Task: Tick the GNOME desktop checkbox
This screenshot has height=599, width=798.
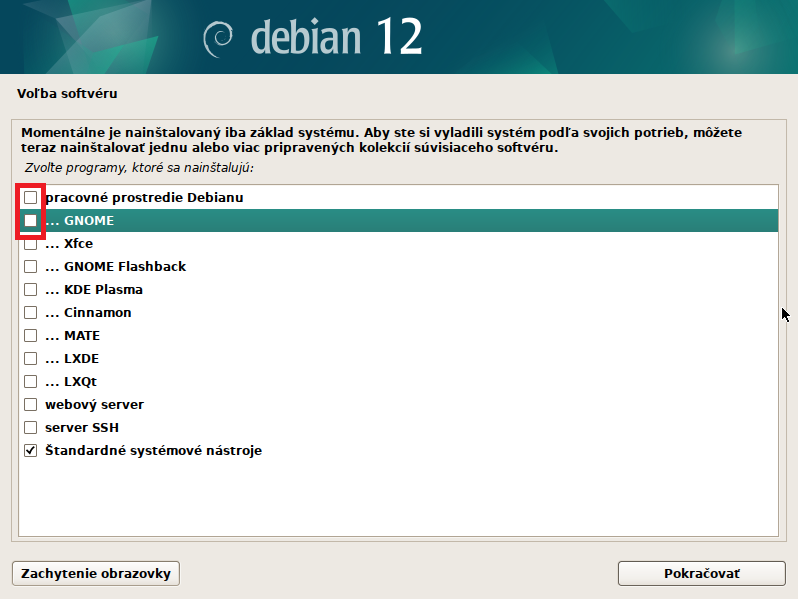Action: [x=31, y=221]
